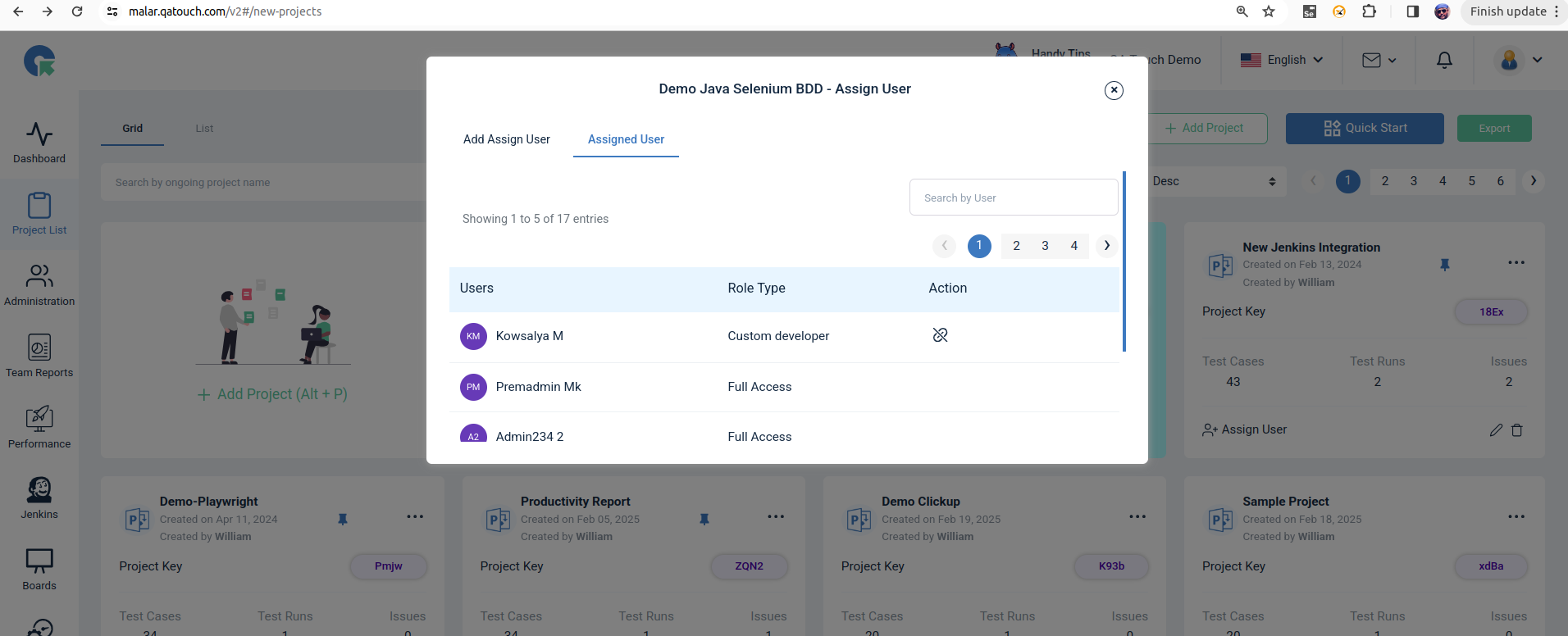Open the mail dropdown in header

1379,60
